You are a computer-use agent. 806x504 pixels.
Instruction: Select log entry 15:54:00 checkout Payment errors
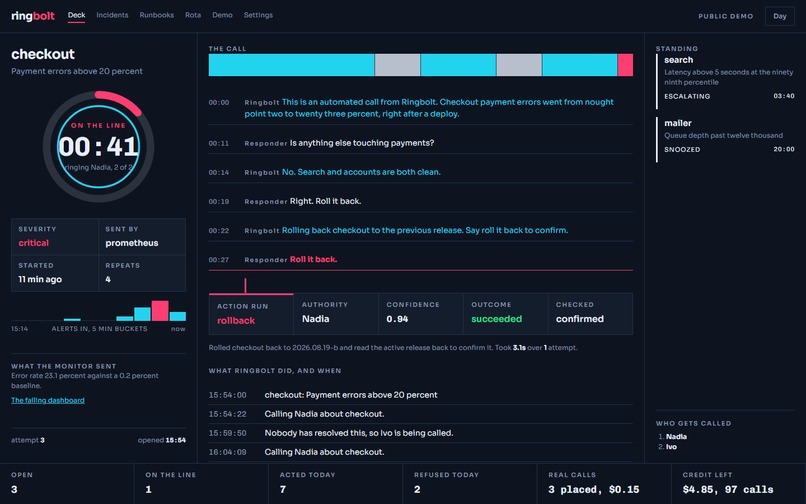pos(420,395)
